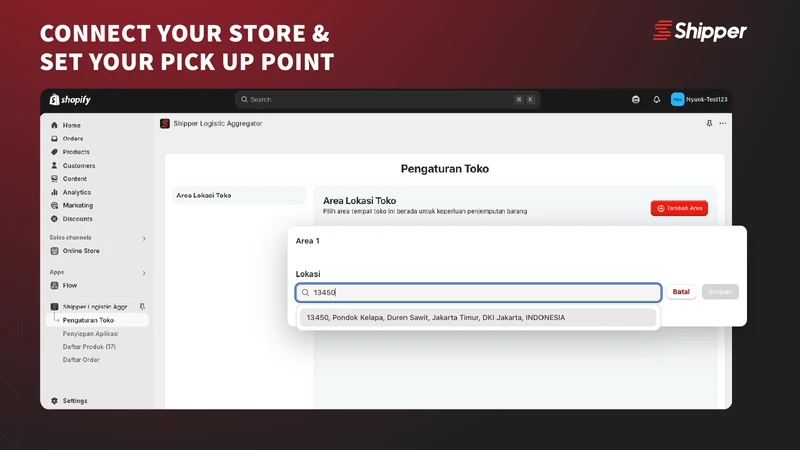The image size is (800, 450).
Task: Click the Customers person icon
Action: tap(54, 166)
